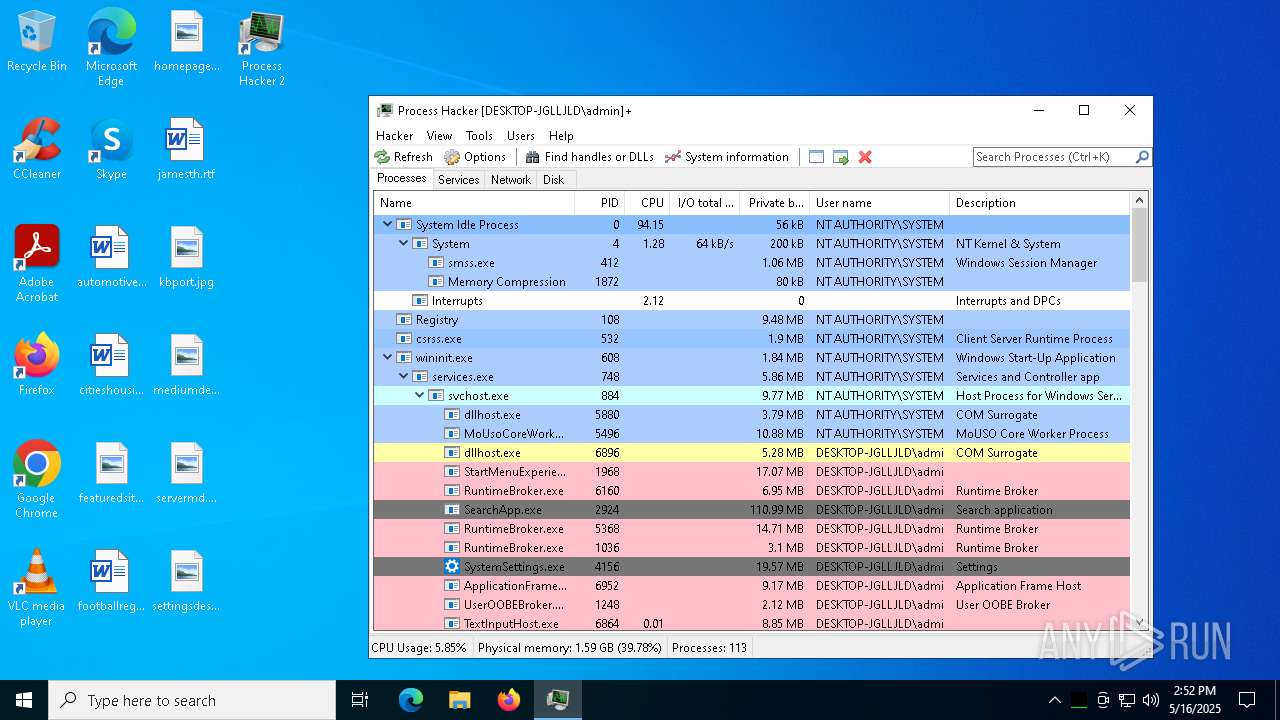Open Task View on taskbar
The width and height of the screenshot is (1280, 720).
pyautogui.click(x=360, y=700)
